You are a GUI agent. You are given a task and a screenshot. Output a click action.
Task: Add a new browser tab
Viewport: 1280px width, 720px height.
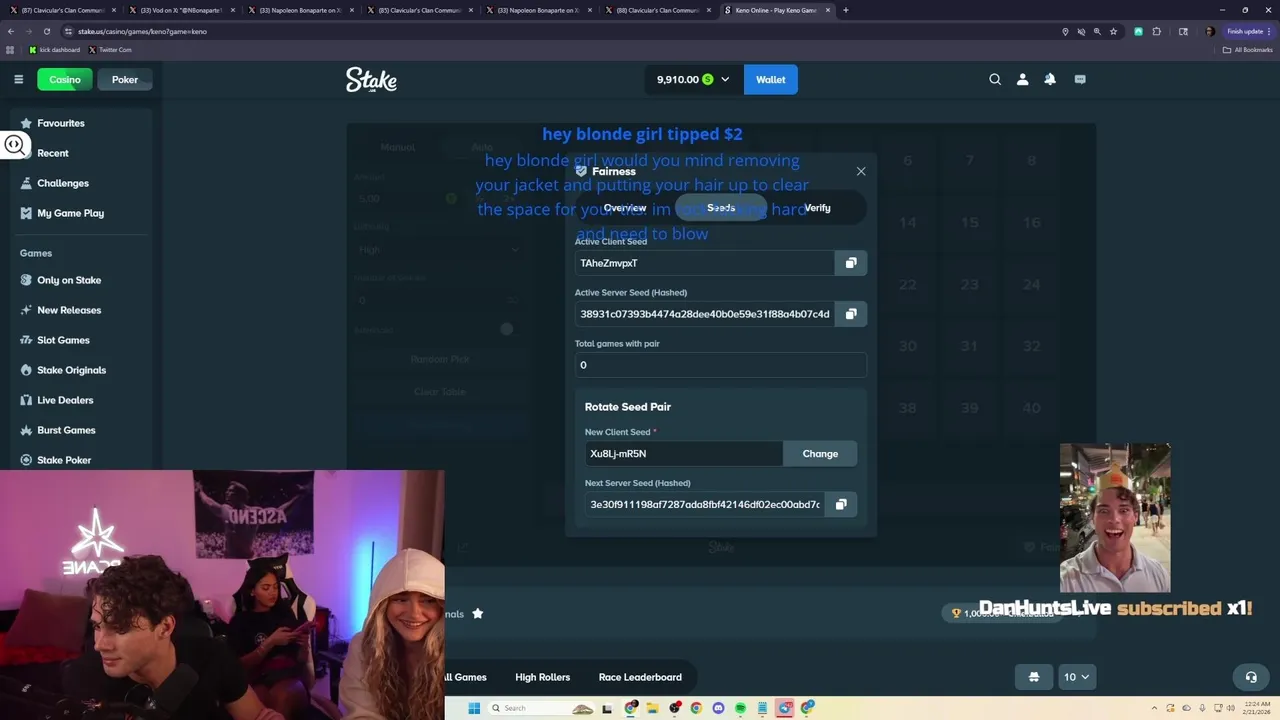click(x=846, y=10)
